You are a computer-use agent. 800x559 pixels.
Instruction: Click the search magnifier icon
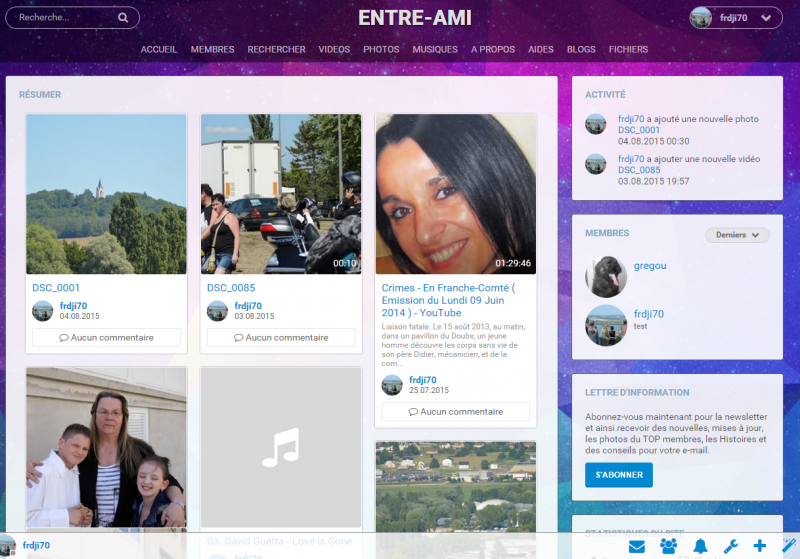[x=123, y=17]
